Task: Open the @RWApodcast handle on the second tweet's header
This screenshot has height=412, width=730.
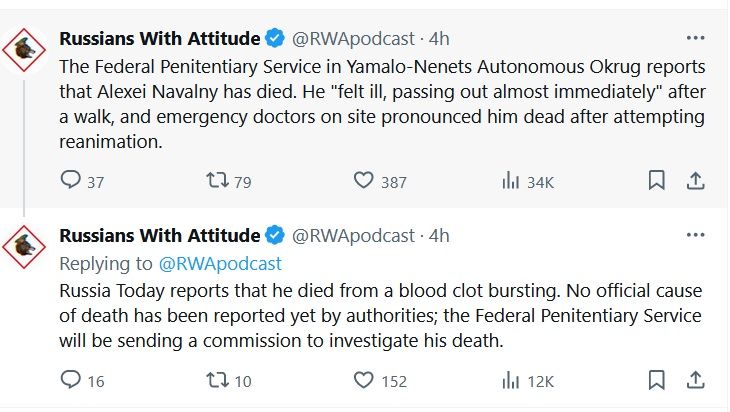Action: click(x=352, y=236)
